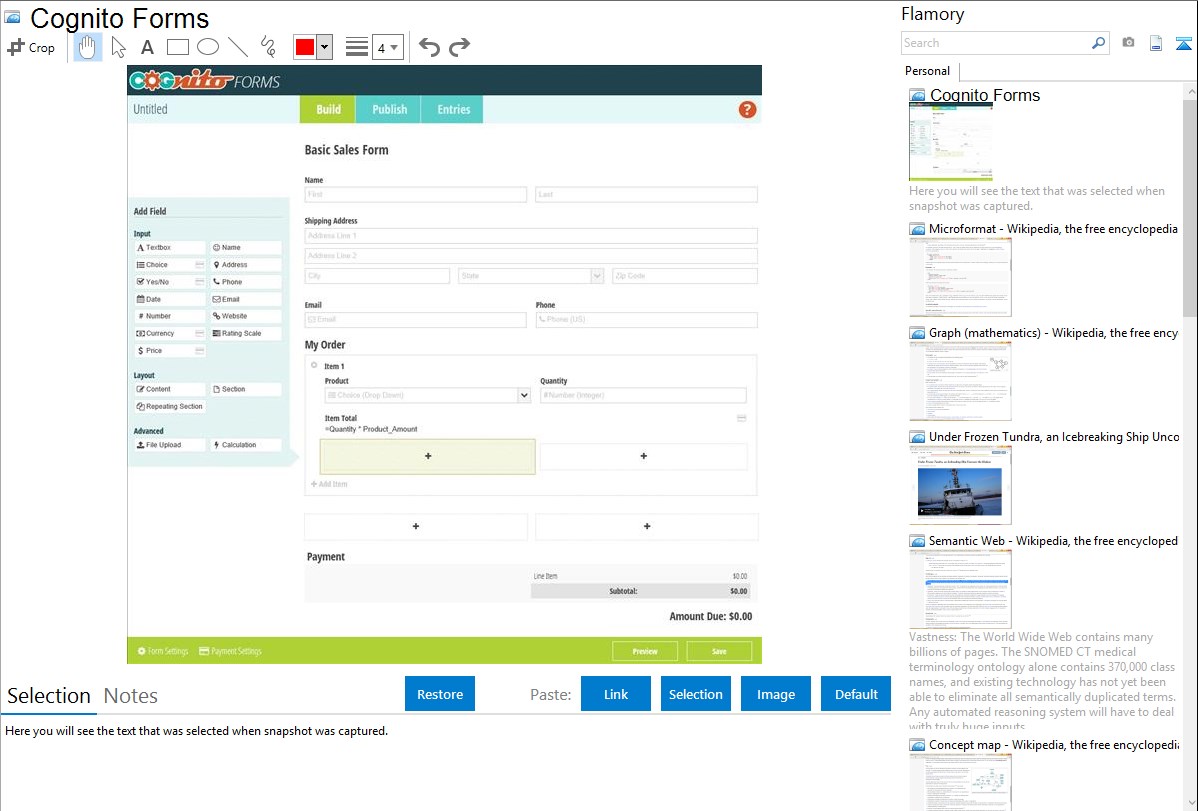The width and height of the screenshot is (1198, 811).
Task: Click the blue upload icon in Flamory header
Action: click(1183, 43)
